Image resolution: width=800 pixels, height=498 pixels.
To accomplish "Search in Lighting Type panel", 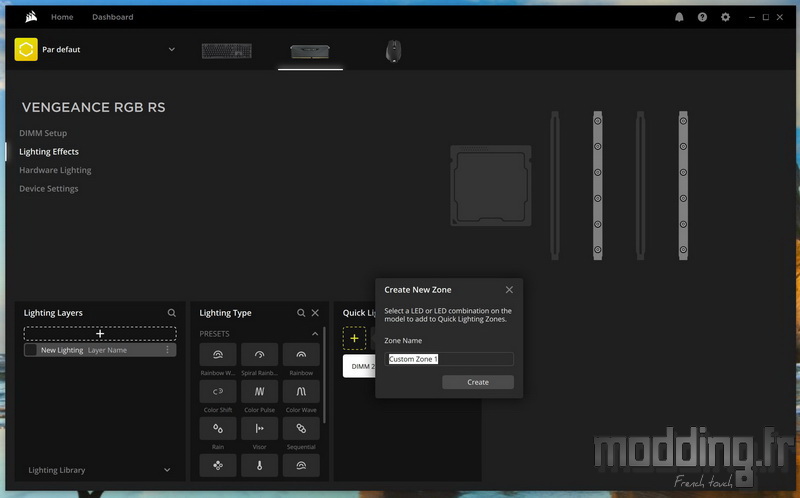I will point(301,313).
